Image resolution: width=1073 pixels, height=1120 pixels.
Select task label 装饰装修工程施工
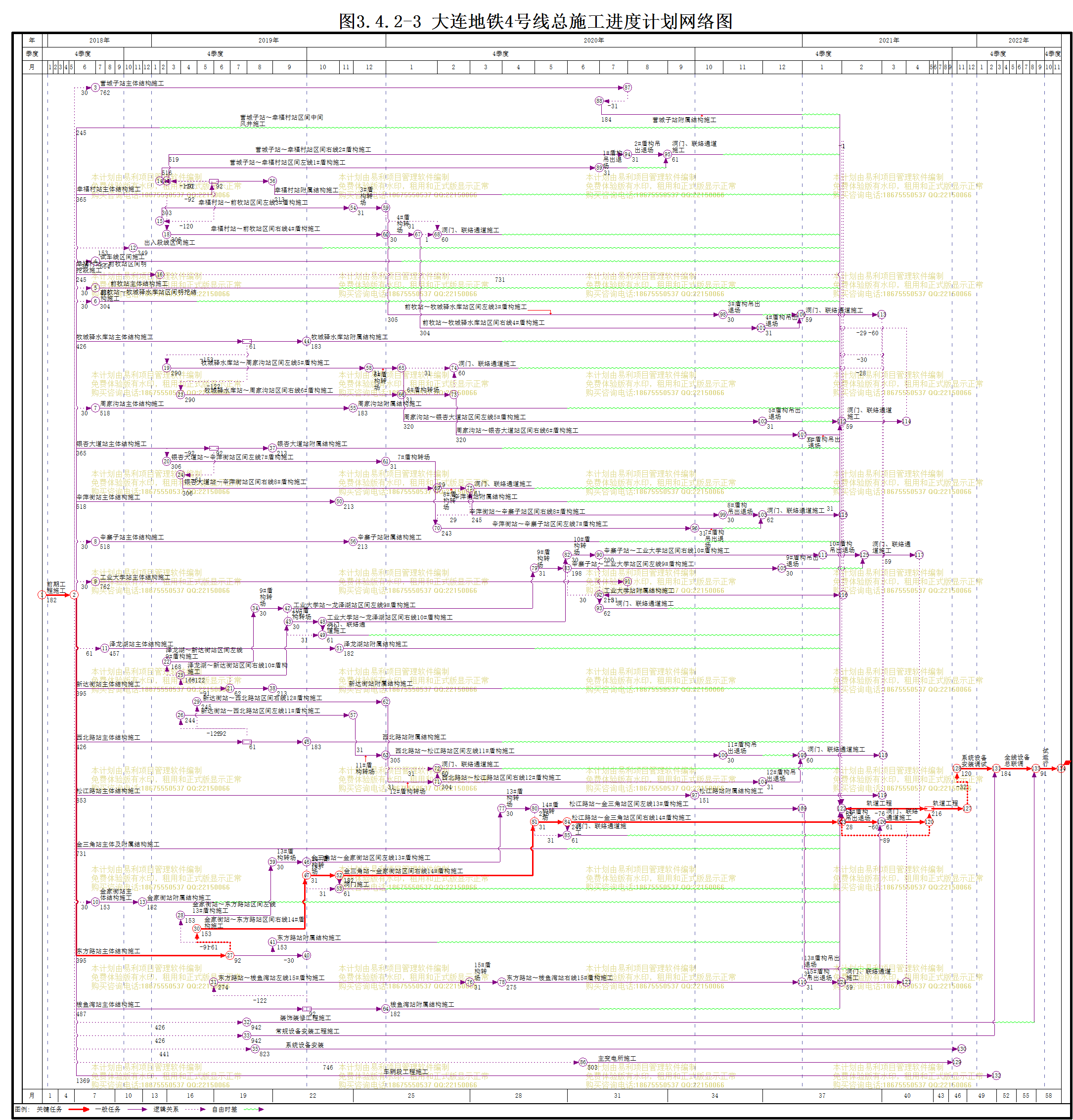(x=306, y=1018)
